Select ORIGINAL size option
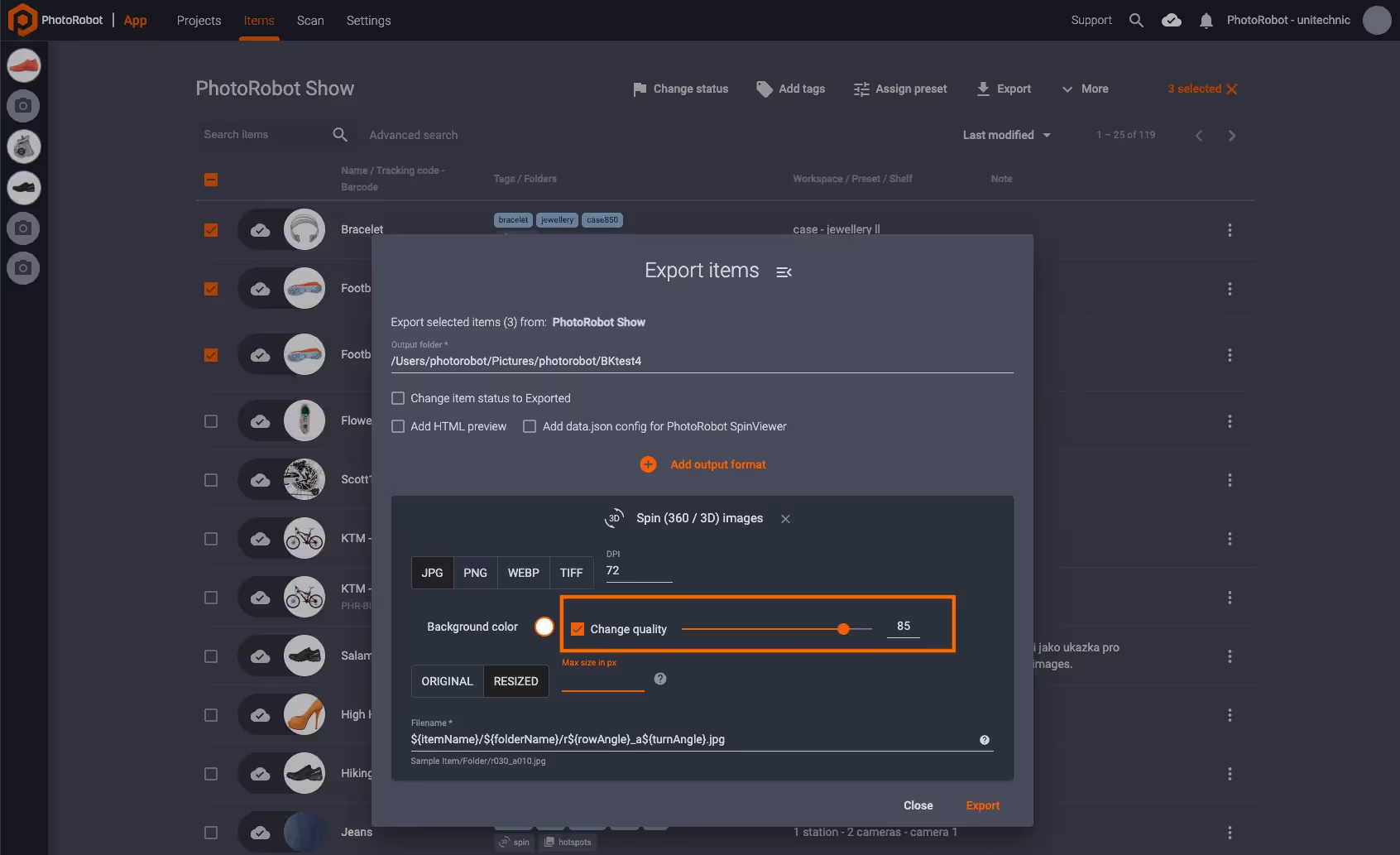This screenshot has width=1400, height=855. (447, 681)
